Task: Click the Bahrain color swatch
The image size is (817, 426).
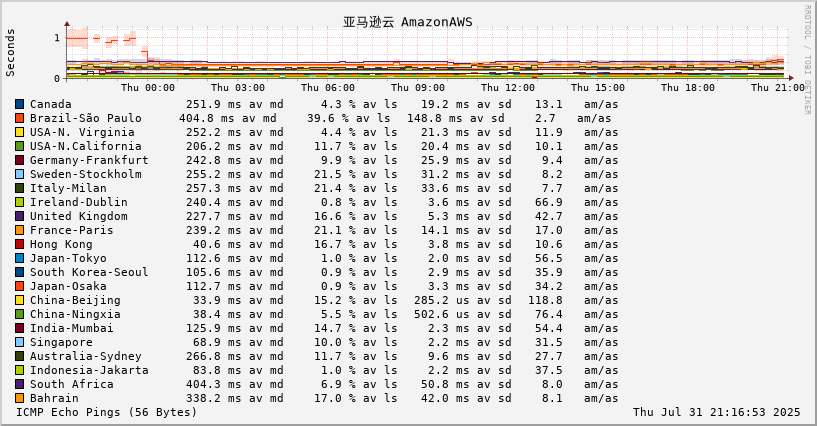Action: pyautogui.click(x=19, y=398)
